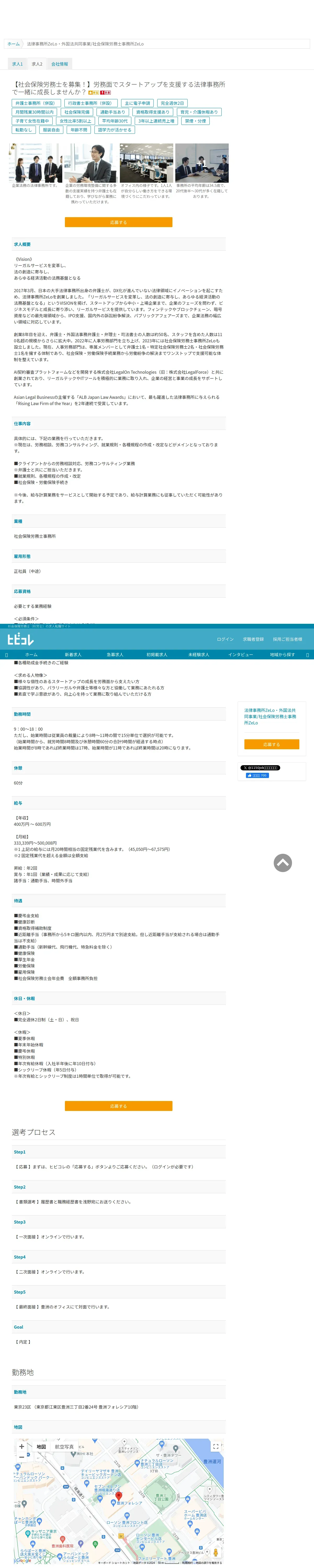Open the photo of the lawyer in a meeting
Screen dimensions: 314x1568
pyautogui.click(x=91, y=163)
